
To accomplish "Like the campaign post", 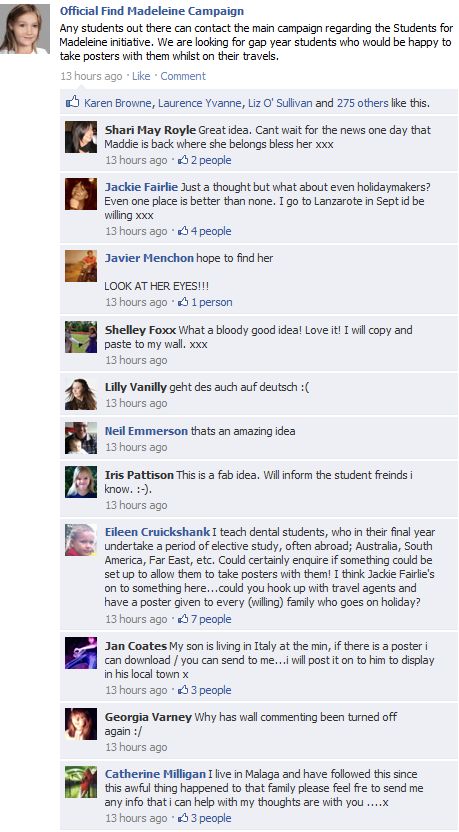I will pos(141,76).
